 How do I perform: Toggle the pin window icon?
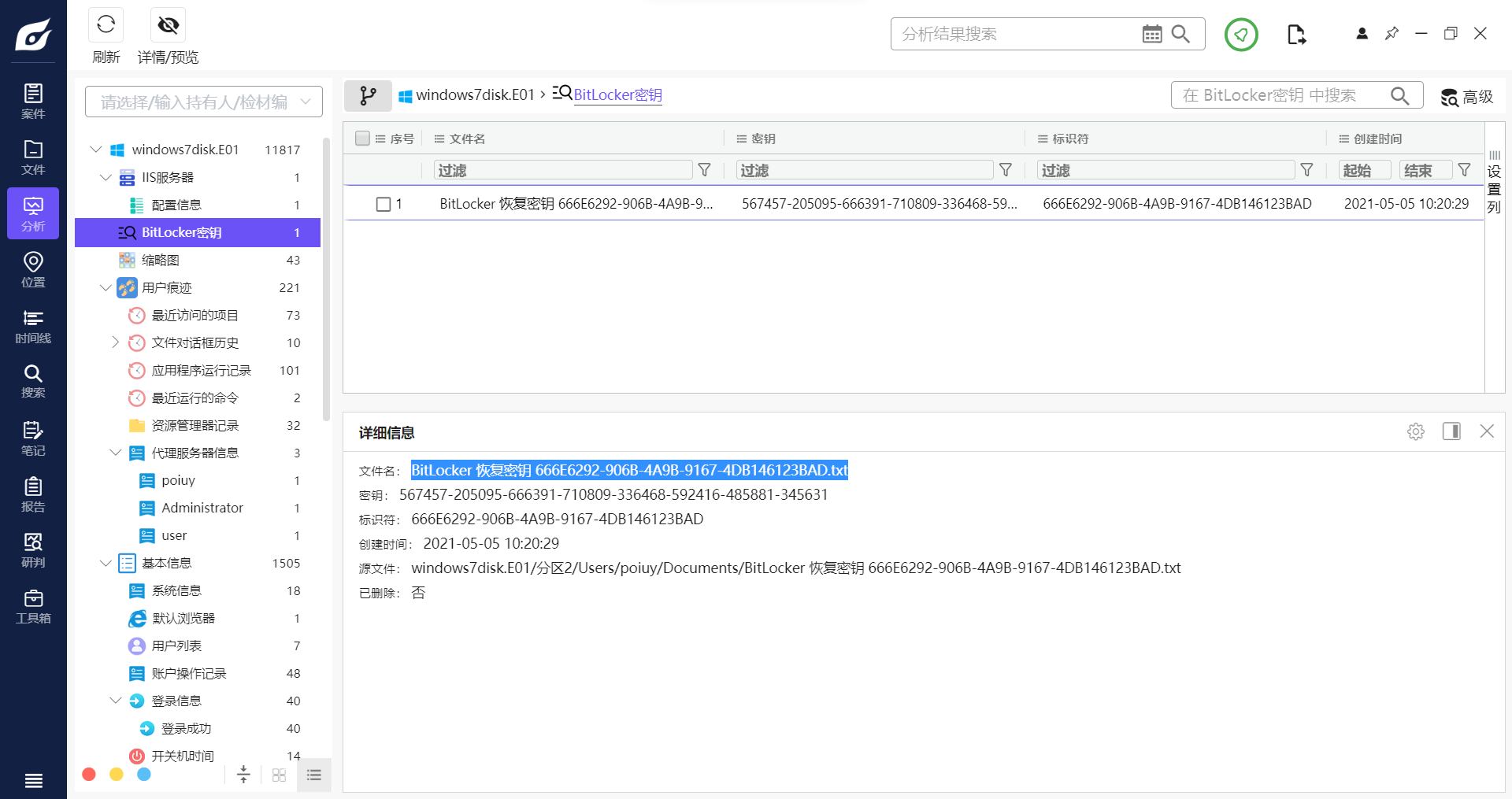[x=1392, y=34]
